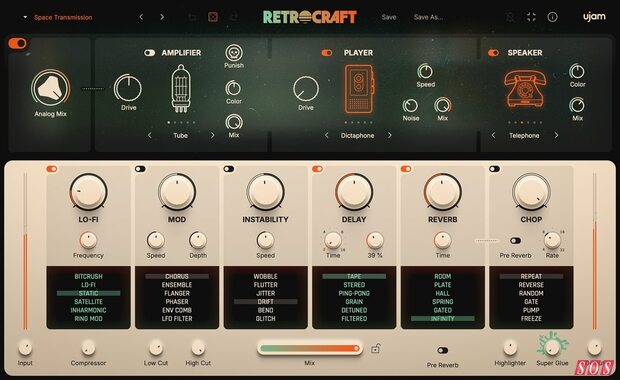Select next amplifier type after Tube
Image resolution: width=620 pixels, height=380 pixels.
tap(212, 135)
